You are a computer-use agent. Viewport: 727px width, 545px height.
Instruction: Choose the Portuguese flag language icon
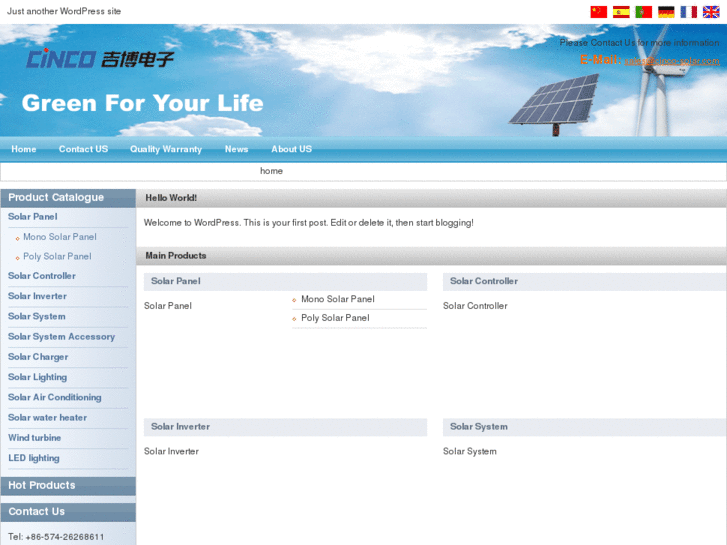(644, 12)
